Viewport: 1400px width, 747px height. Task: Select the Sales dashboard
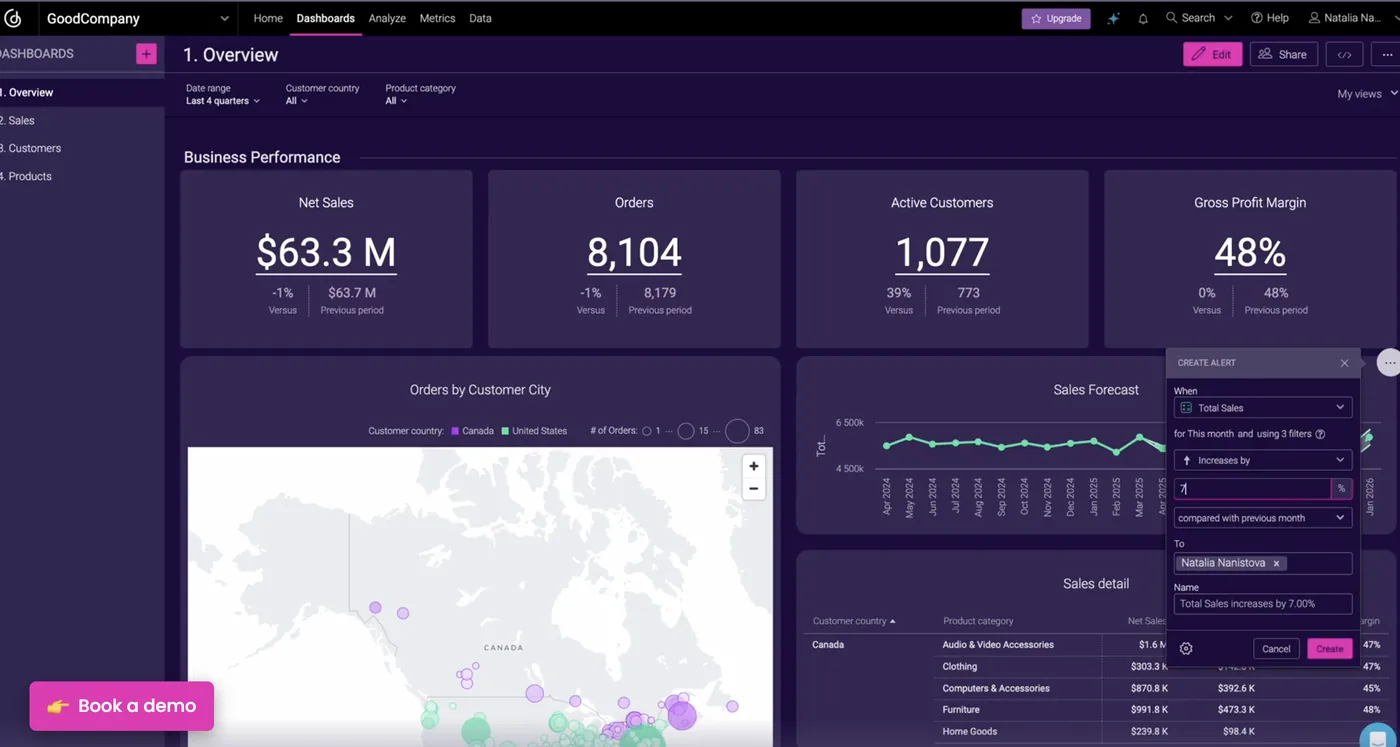click(x=82, y=120)
